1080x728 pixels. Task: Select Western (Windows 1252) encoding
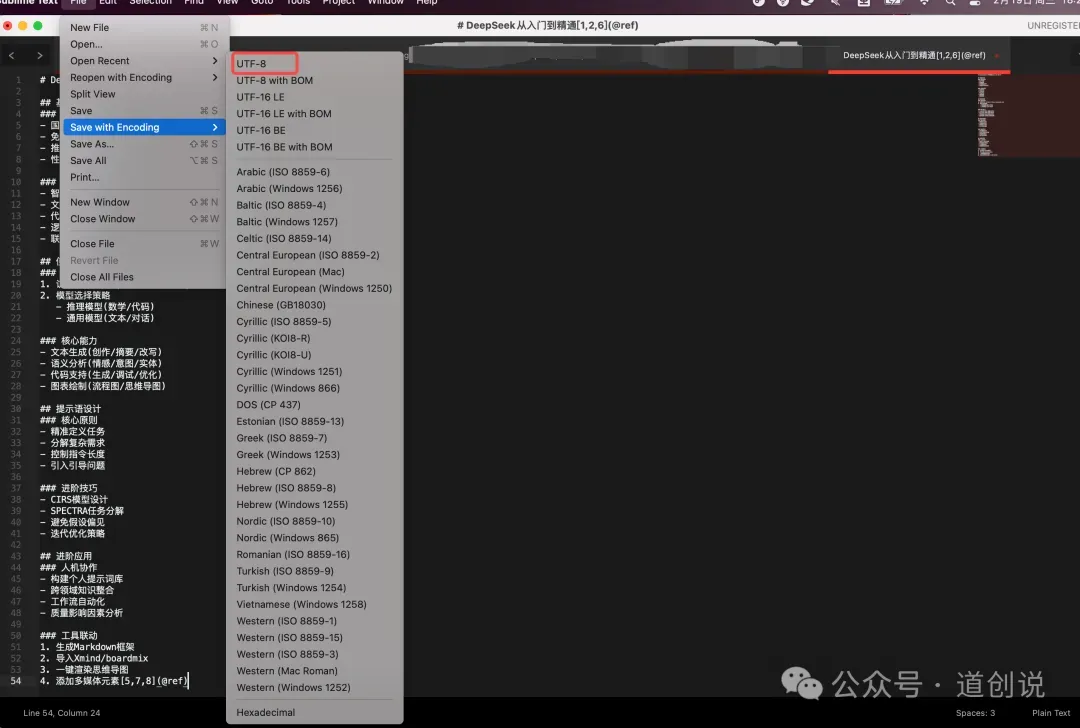pos(315,687)
